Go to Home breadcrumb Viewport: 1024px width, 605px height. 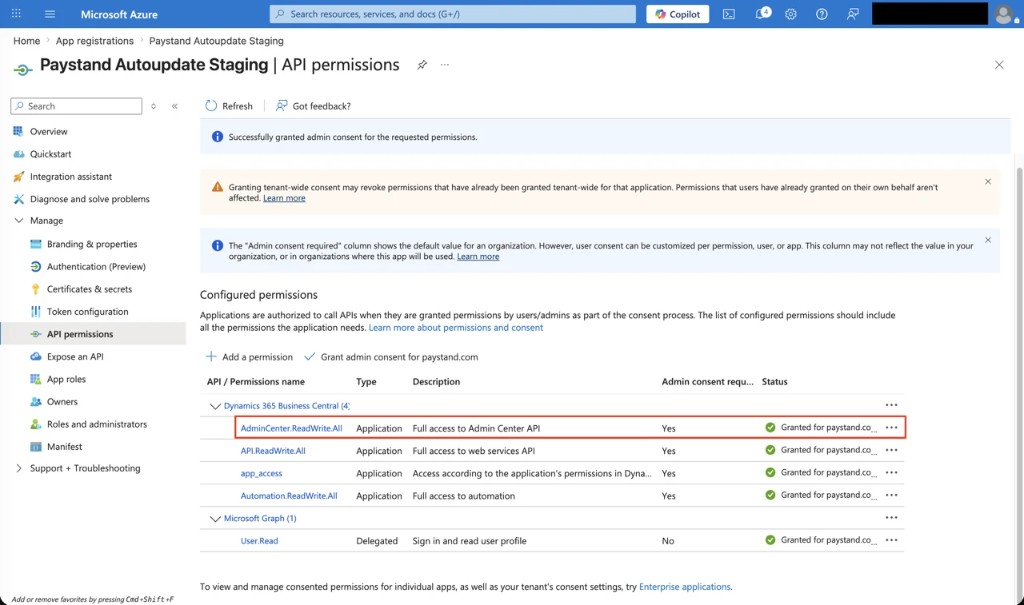[x=27, y=41]
